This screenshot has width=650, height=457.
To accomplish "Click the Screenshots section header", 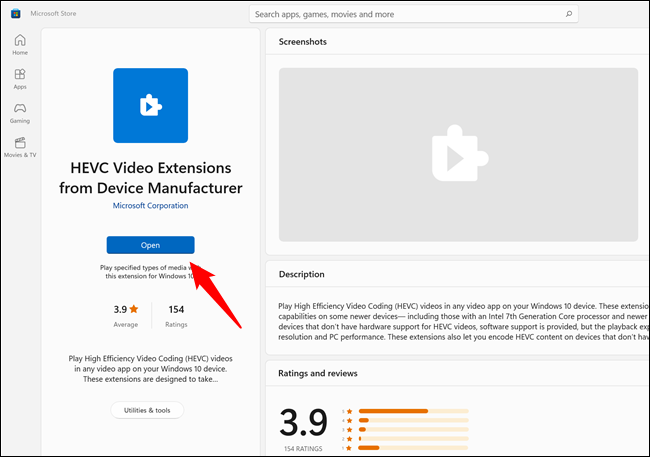I will pos(303,42).
